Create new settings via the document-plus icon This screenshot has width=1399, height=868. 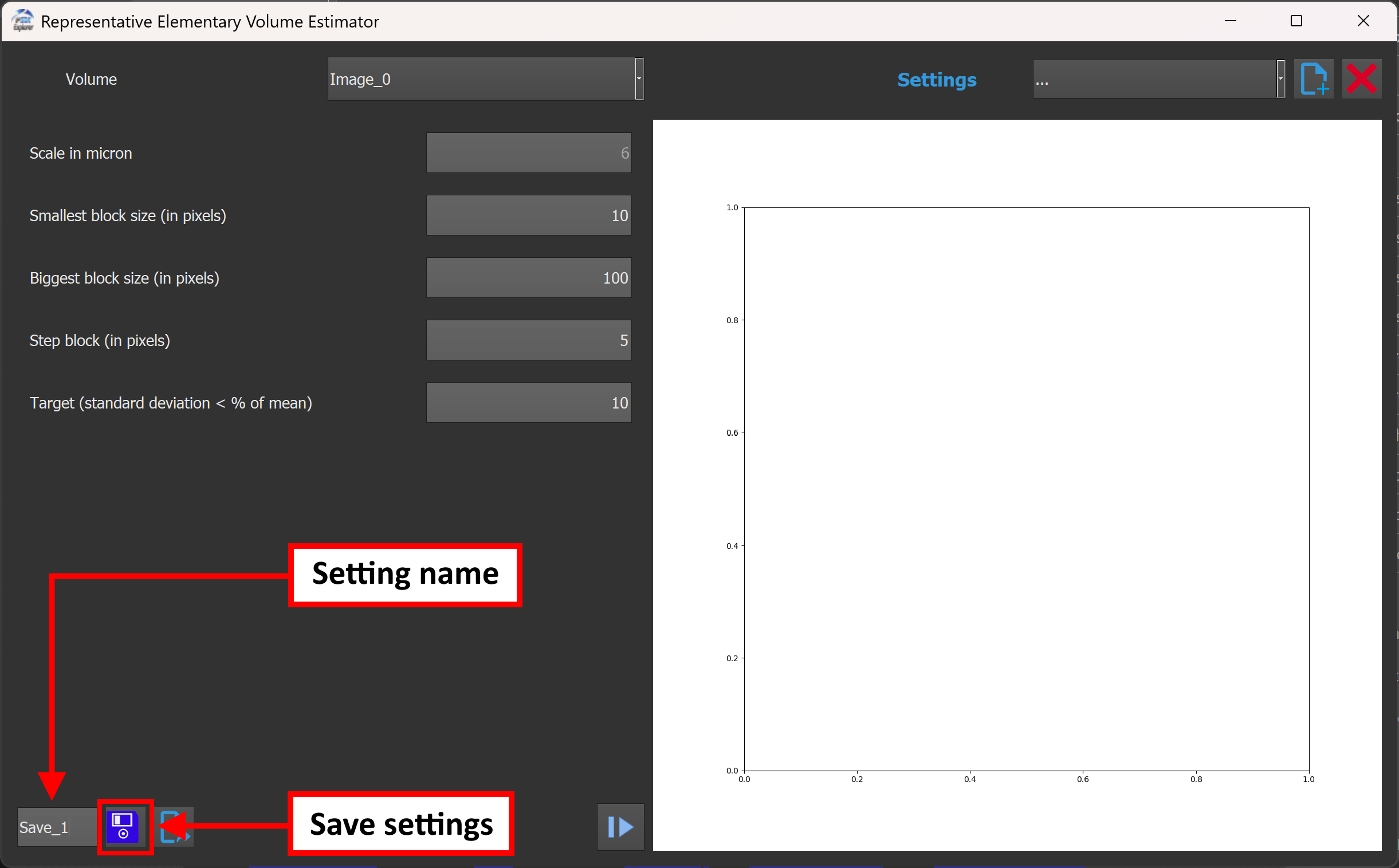[1313, 78]
